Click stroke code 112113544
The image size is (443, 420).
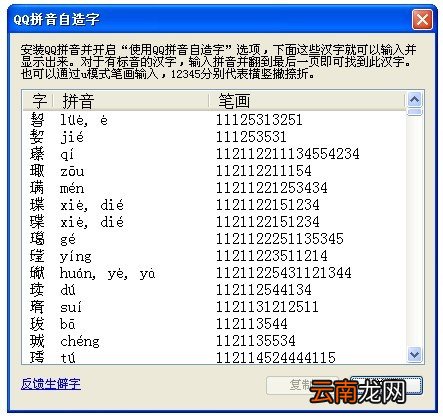pyautogui.click(x=252, y=324)
